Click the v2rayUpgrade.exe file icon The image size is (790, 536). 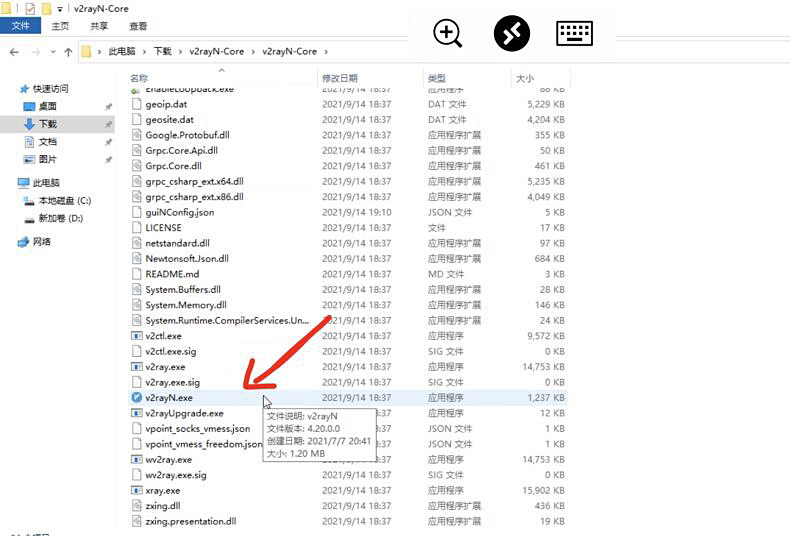pyautogui.click(x=136, y=413)
